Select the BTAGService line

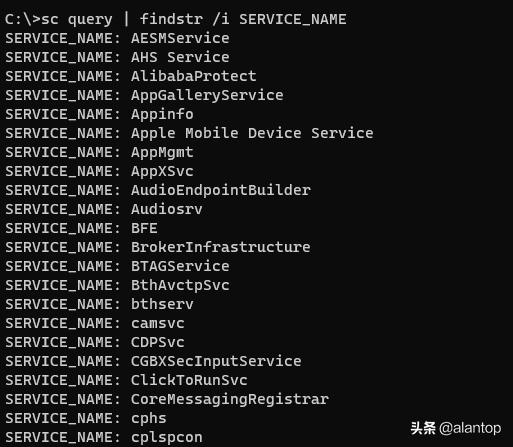point(117,266)
